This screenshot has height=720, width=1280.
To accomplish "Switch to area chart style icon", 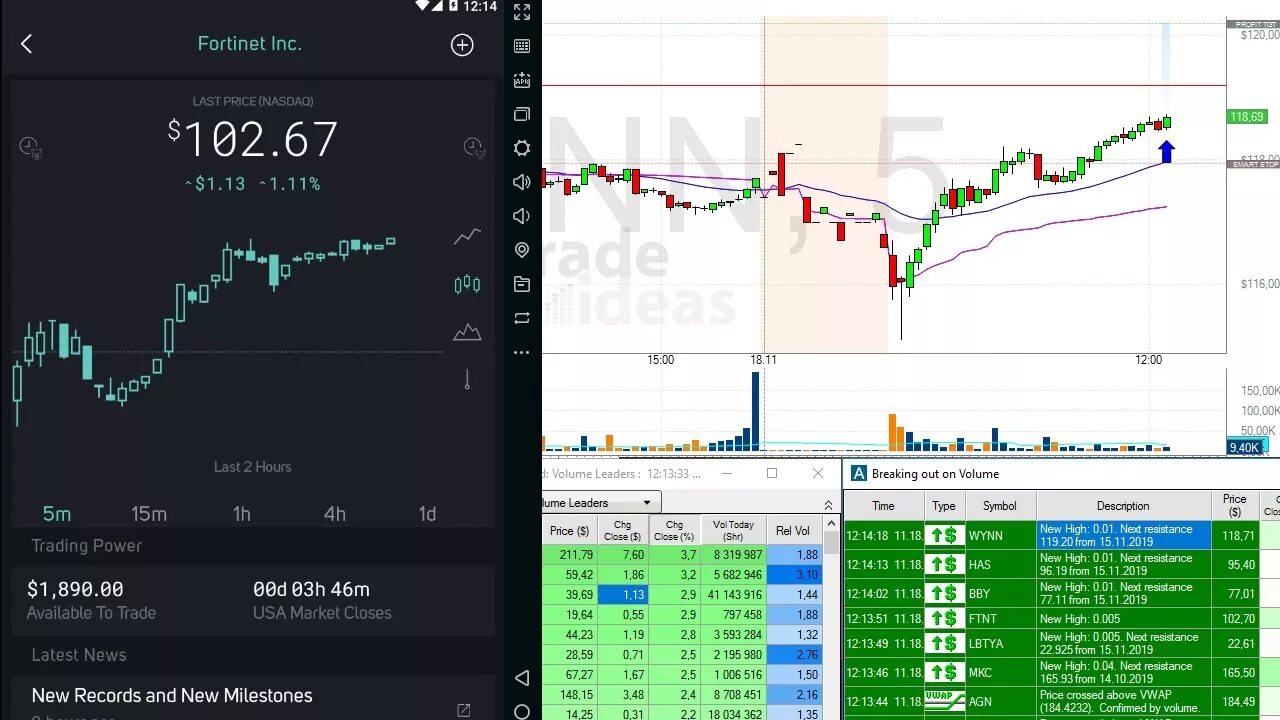I will tap(467, 332).
